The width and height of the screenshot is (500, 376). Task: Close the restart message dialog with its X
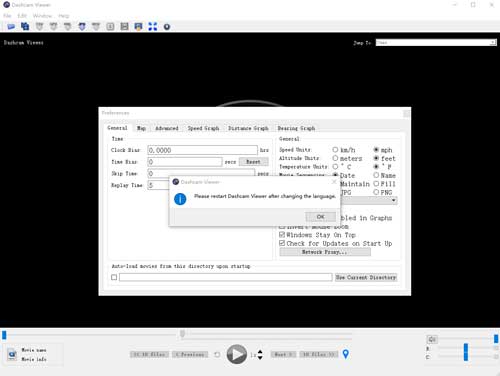334,182
